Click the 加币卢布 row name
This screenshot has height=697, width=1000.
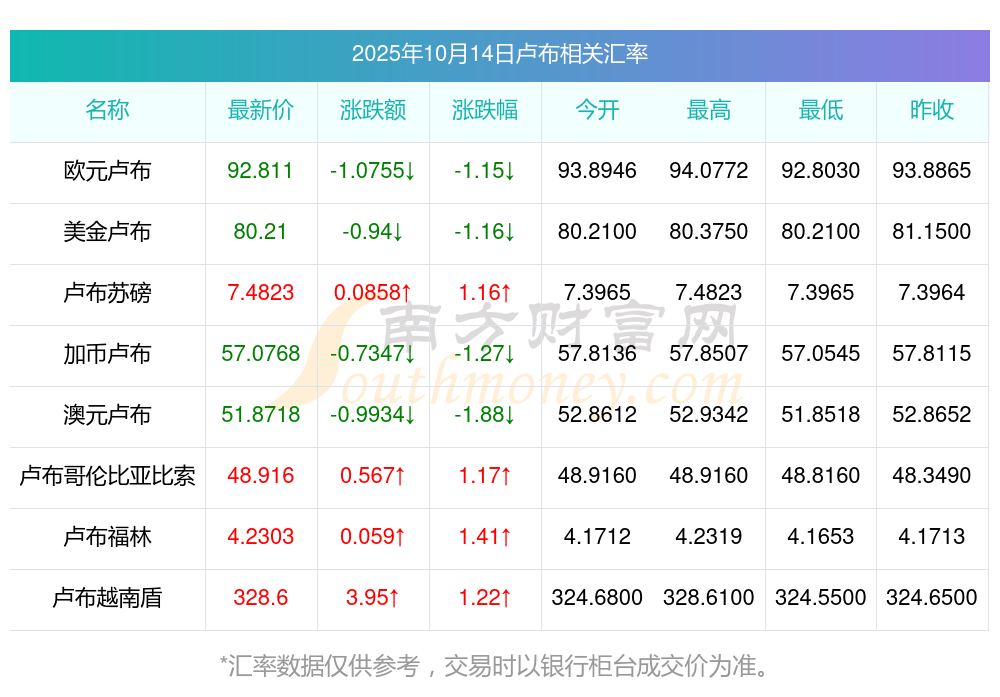107,353
